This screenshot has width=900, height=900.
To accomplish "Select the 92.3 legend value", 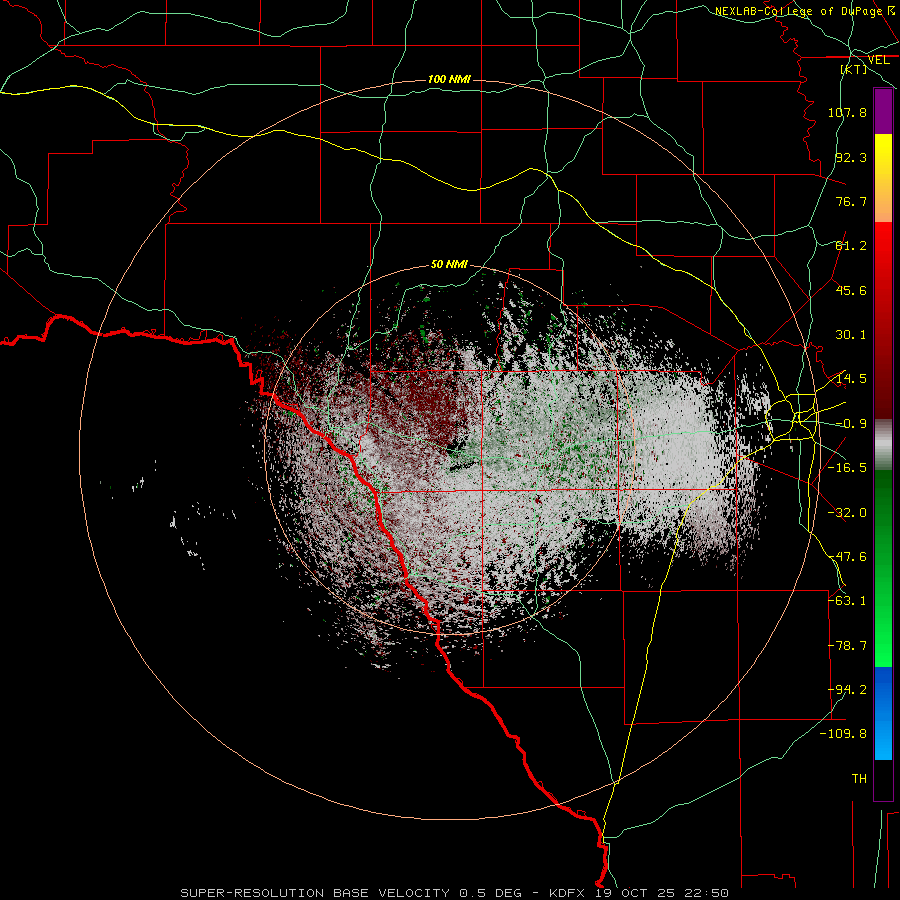I will click(851, 157).
